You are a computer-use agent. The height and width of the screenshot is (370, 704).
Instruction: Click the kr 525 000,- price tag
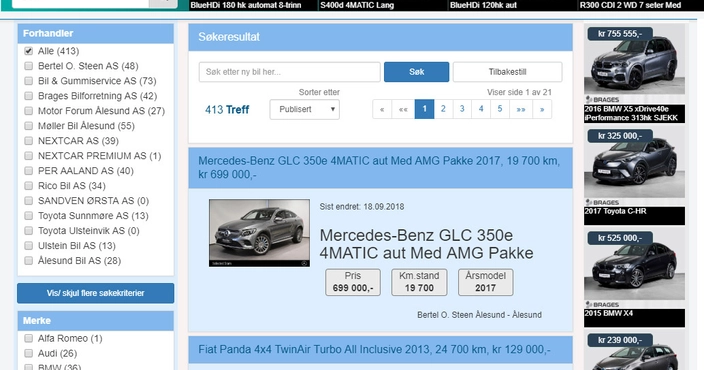pos(620,238)
